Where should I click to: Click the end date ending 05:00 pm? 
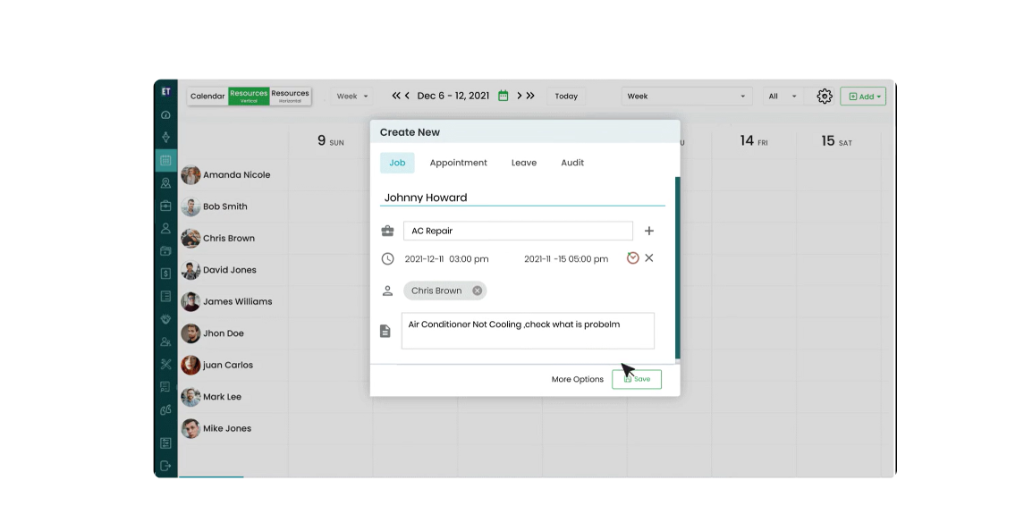tap(566, 259)
